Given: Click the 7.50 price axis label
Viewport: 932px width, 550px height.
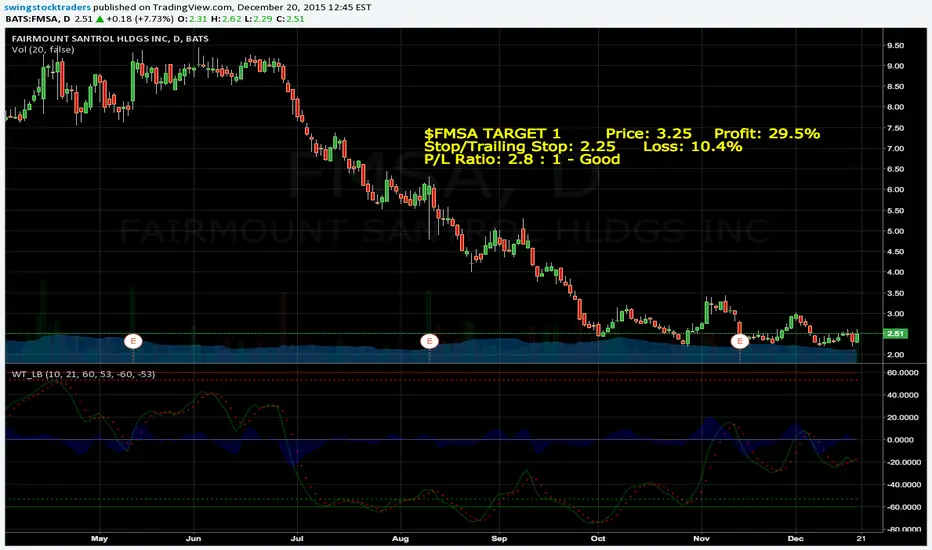Looking at the screenshot, I should [x=895, y=128].
